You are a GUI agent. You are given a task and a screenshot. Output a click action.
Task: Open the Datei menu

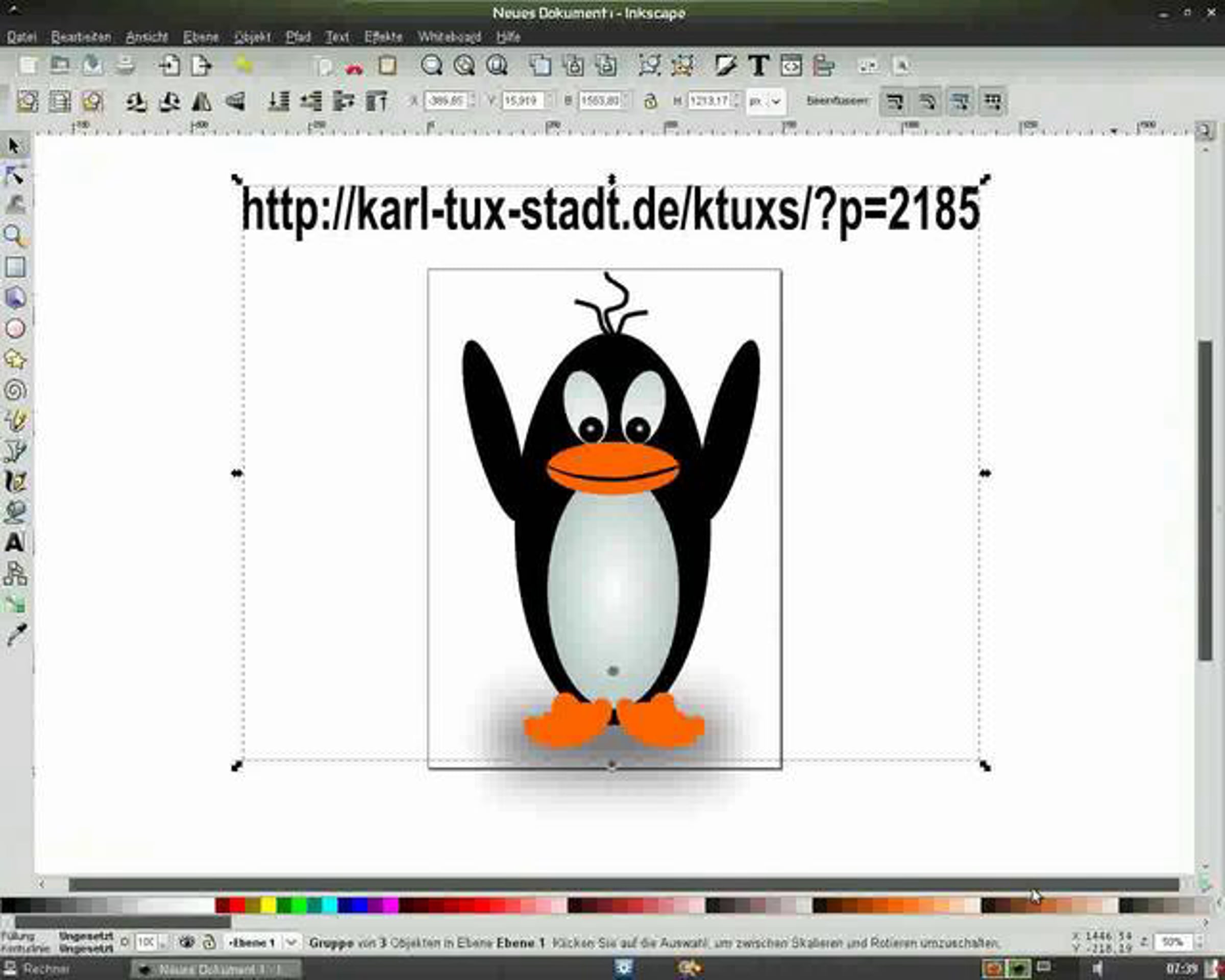[x=21, y=37]
